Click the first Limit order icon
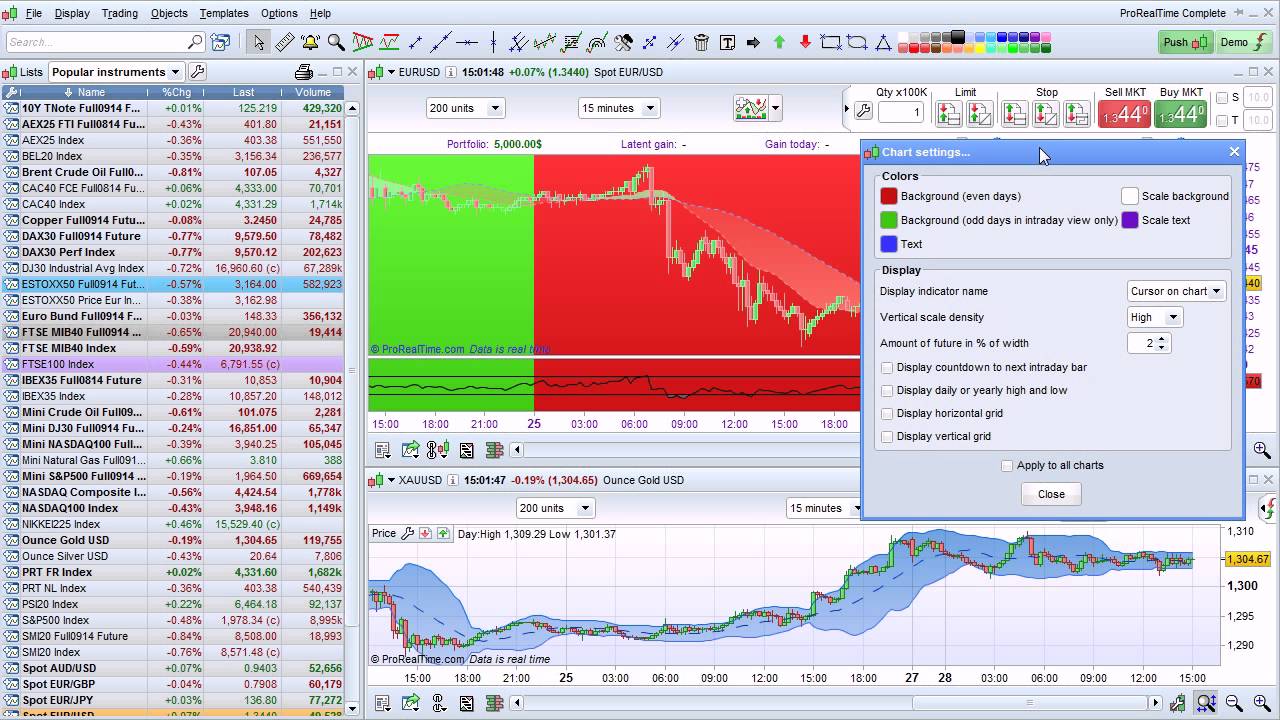Image resolution: width=1280 pixels, height=720 pixels. tap(948, 113)
